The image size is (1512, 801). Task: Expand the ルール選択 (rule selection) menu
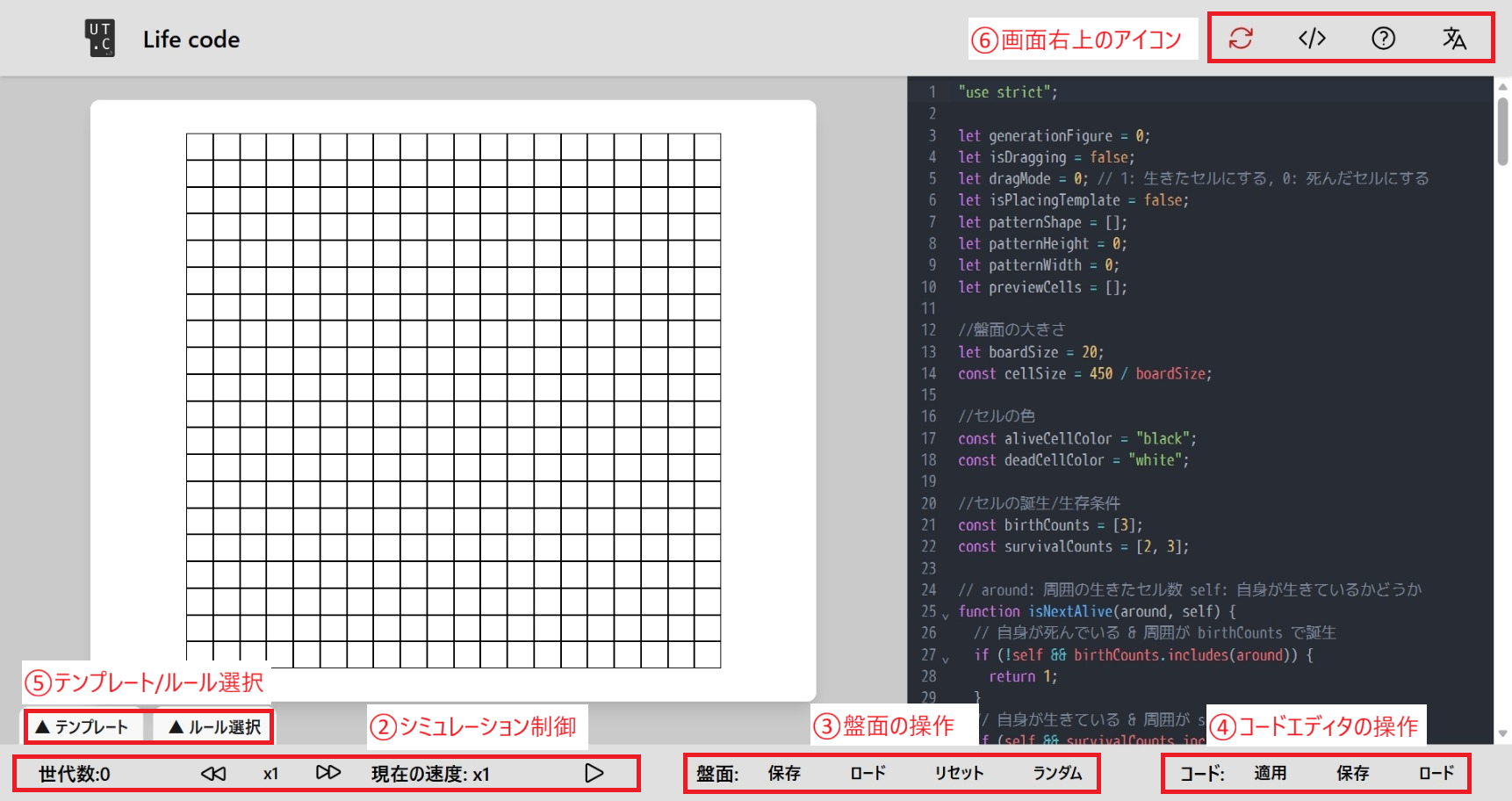click(x=212, y=726)
